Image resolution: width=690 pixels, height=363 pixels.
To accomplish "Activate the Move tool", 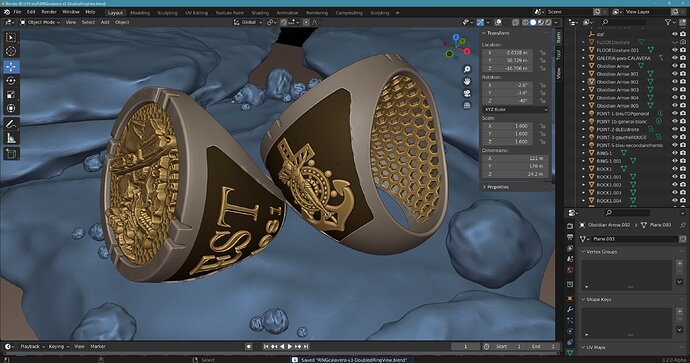I will coord(11,66).
